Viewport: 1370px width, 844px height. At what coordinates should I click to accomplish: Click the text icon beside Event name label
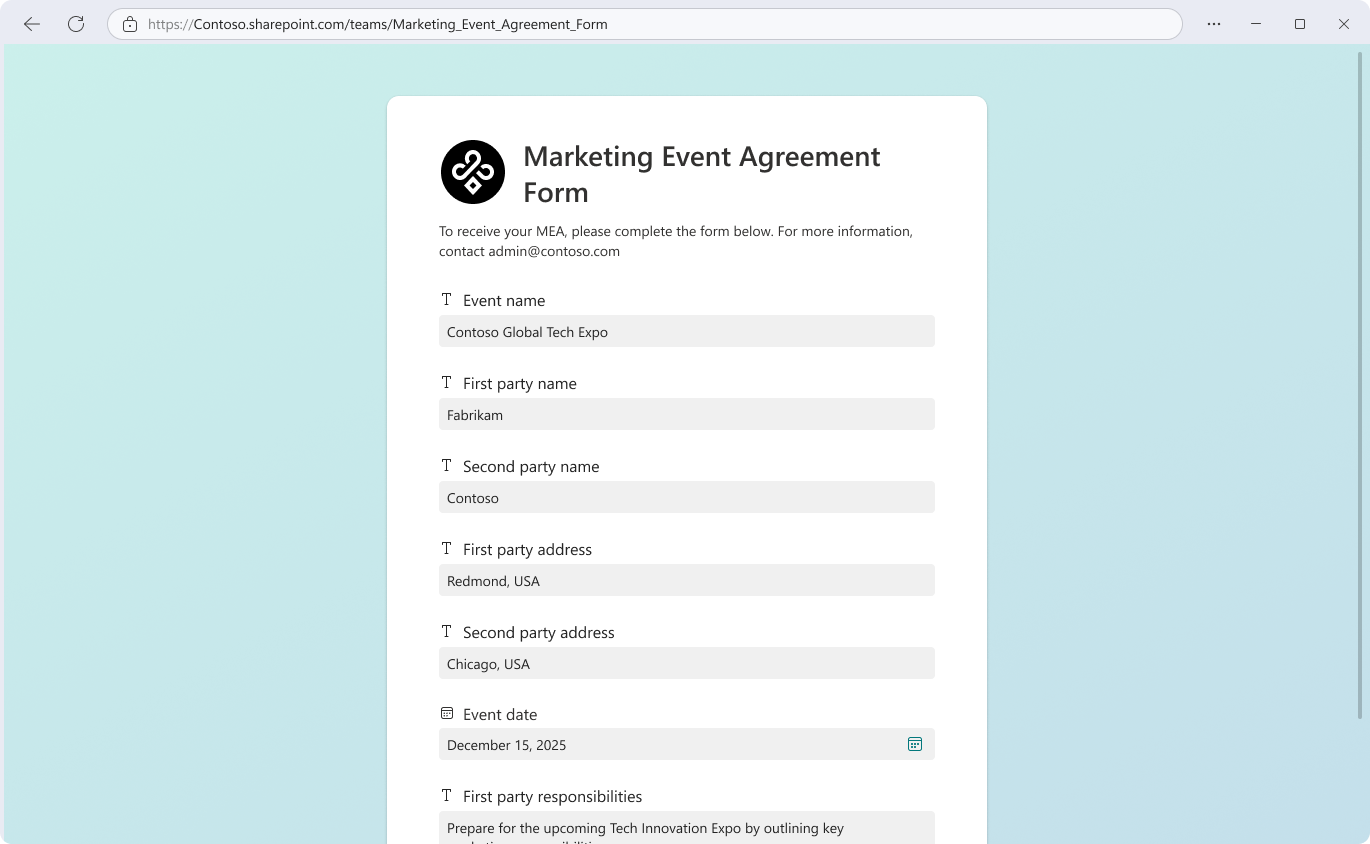pos(447,300)
